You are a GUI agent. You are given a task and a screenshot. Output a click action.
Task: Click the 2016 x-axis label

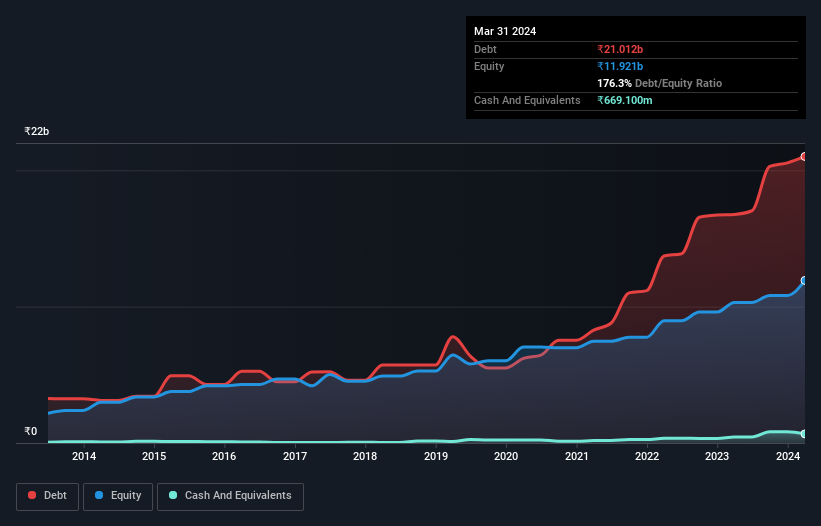coord(224,456)
